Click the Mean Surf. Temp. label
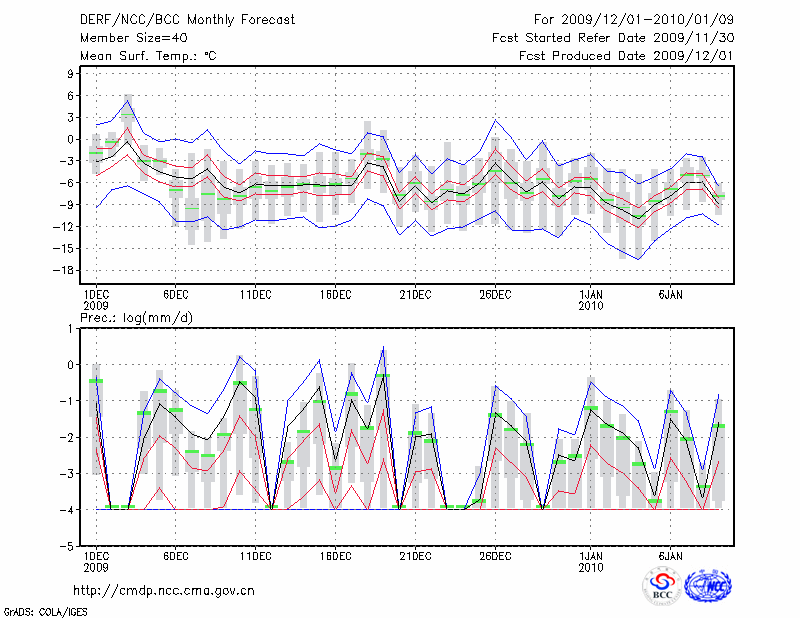800x618 pixels. point(148,56)
